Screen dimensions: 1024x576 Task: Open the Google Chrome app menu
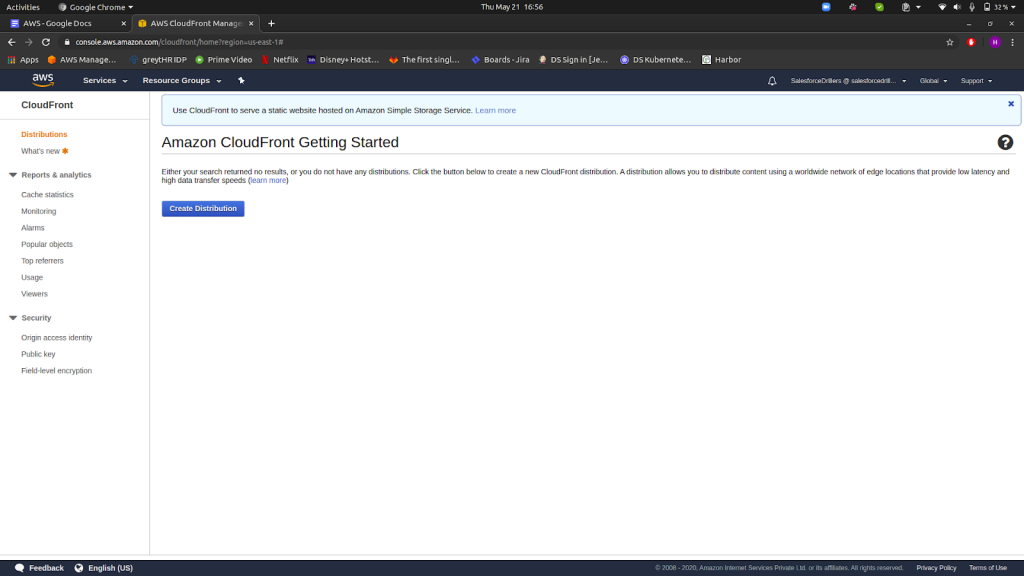(95, 7)
